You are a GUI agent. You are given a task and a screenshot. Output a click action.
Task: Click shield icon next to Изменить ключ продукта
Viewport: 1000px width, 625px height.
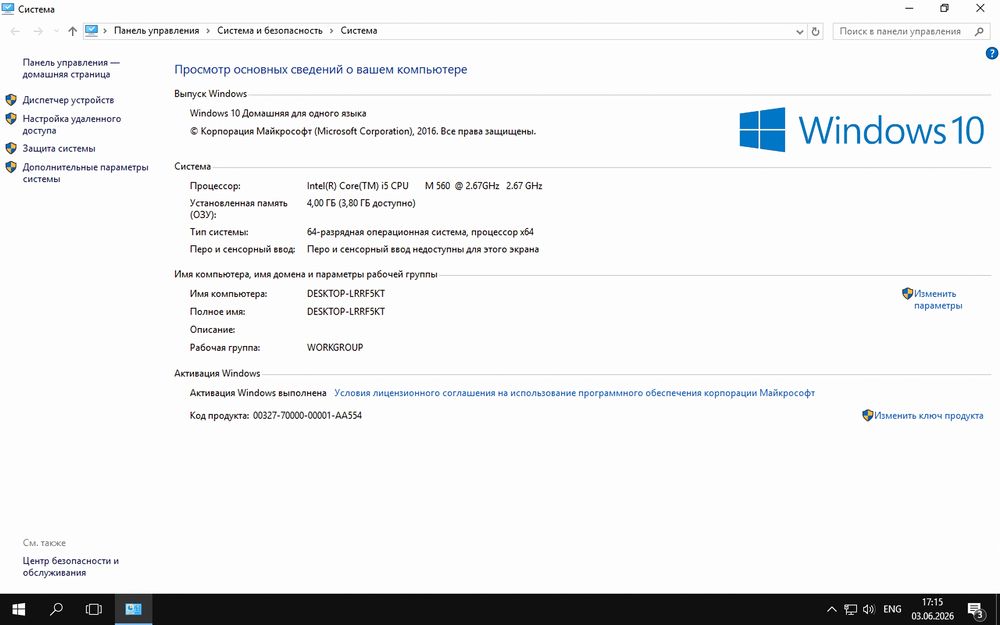(867, 415)
